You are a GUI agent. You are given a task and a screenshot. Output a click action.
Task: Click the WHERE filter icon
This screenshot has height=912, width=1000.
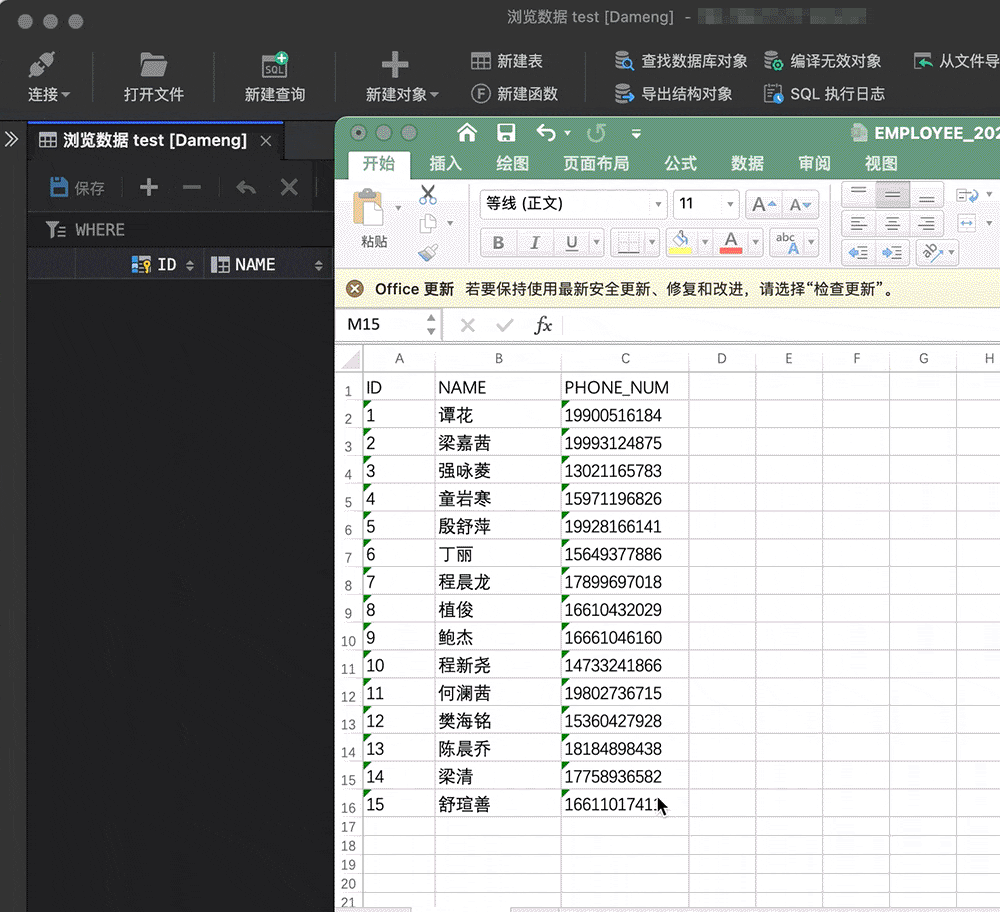click(55, 230)
